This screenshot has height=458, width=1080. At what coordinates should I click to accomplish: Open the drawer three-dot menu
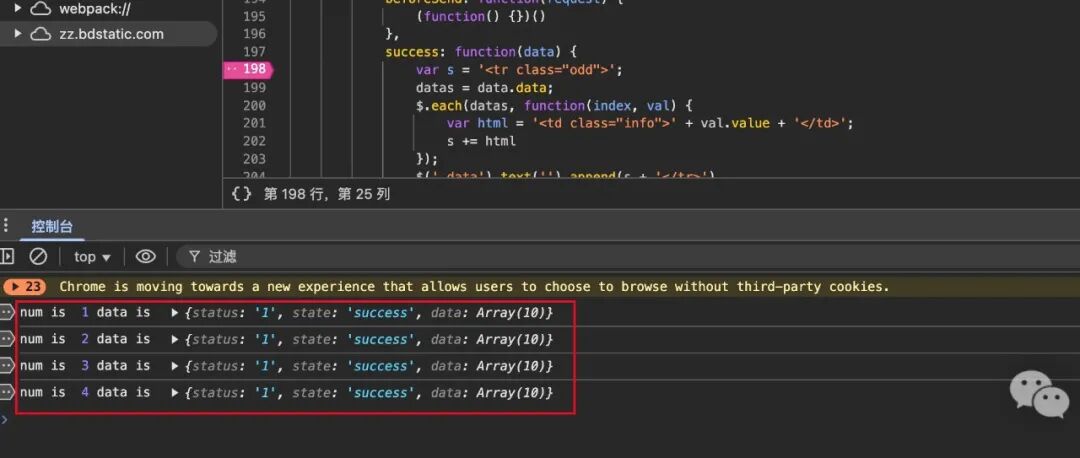(6, 226)
